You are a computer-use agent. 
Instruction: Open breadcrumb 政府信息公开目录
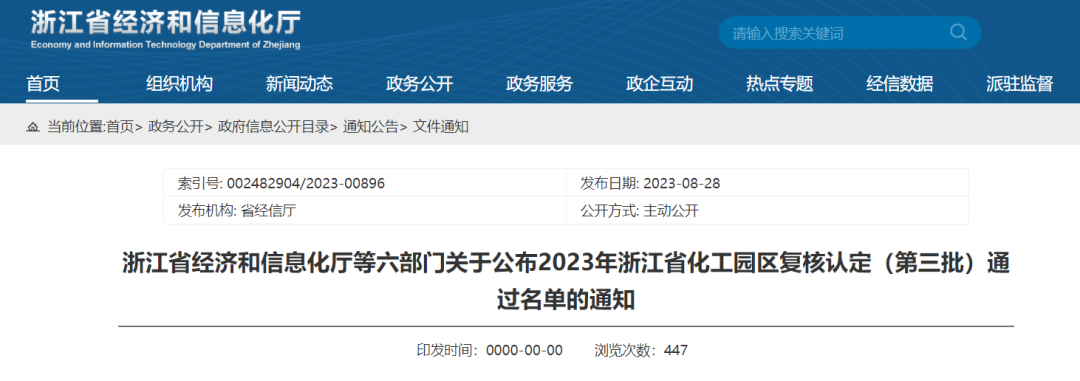273,127
